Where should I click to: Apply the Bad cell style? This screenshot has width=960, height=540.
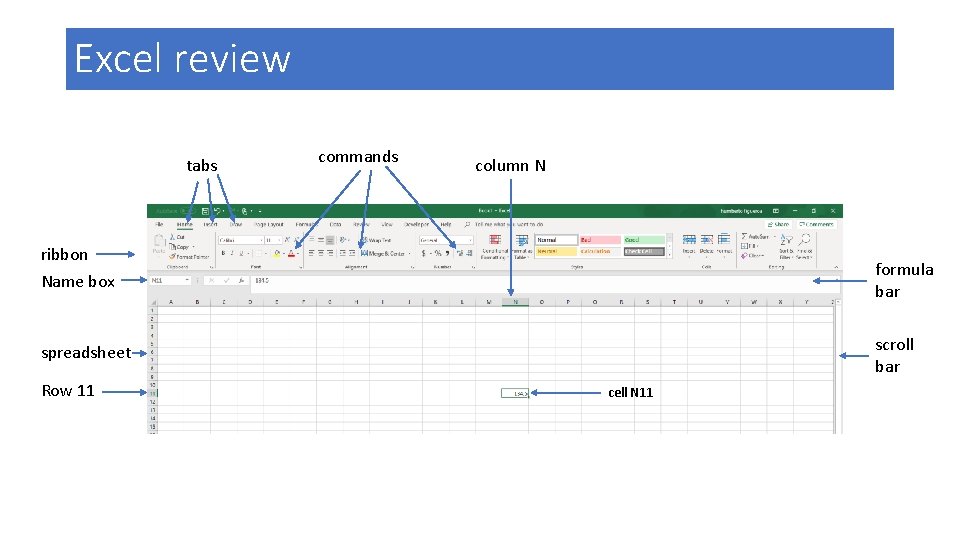[600, 240]
